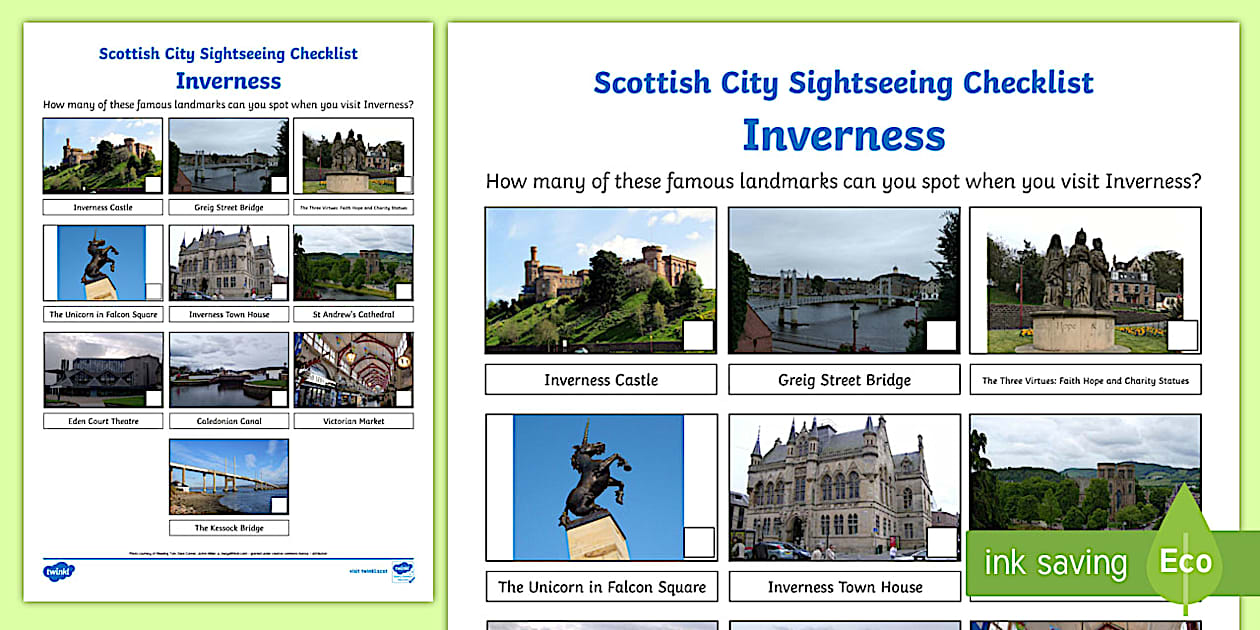Click the large Inverness Town House label
The image size is (1260, 630).
(x=844, y=587)
